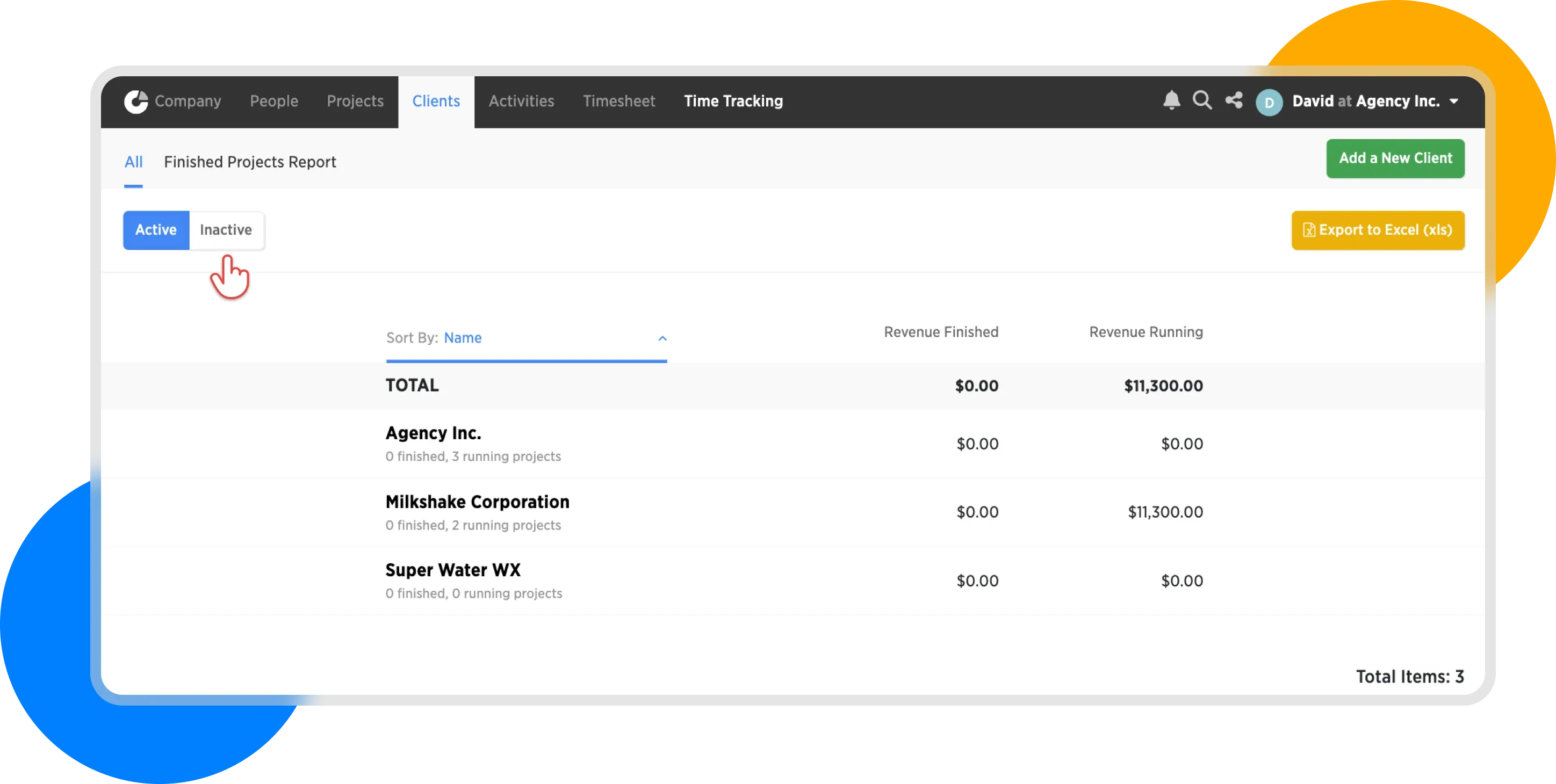The image size is (1556, 784).
Task: Click the user avatar letter D
Action: [x=1269, y=102]
